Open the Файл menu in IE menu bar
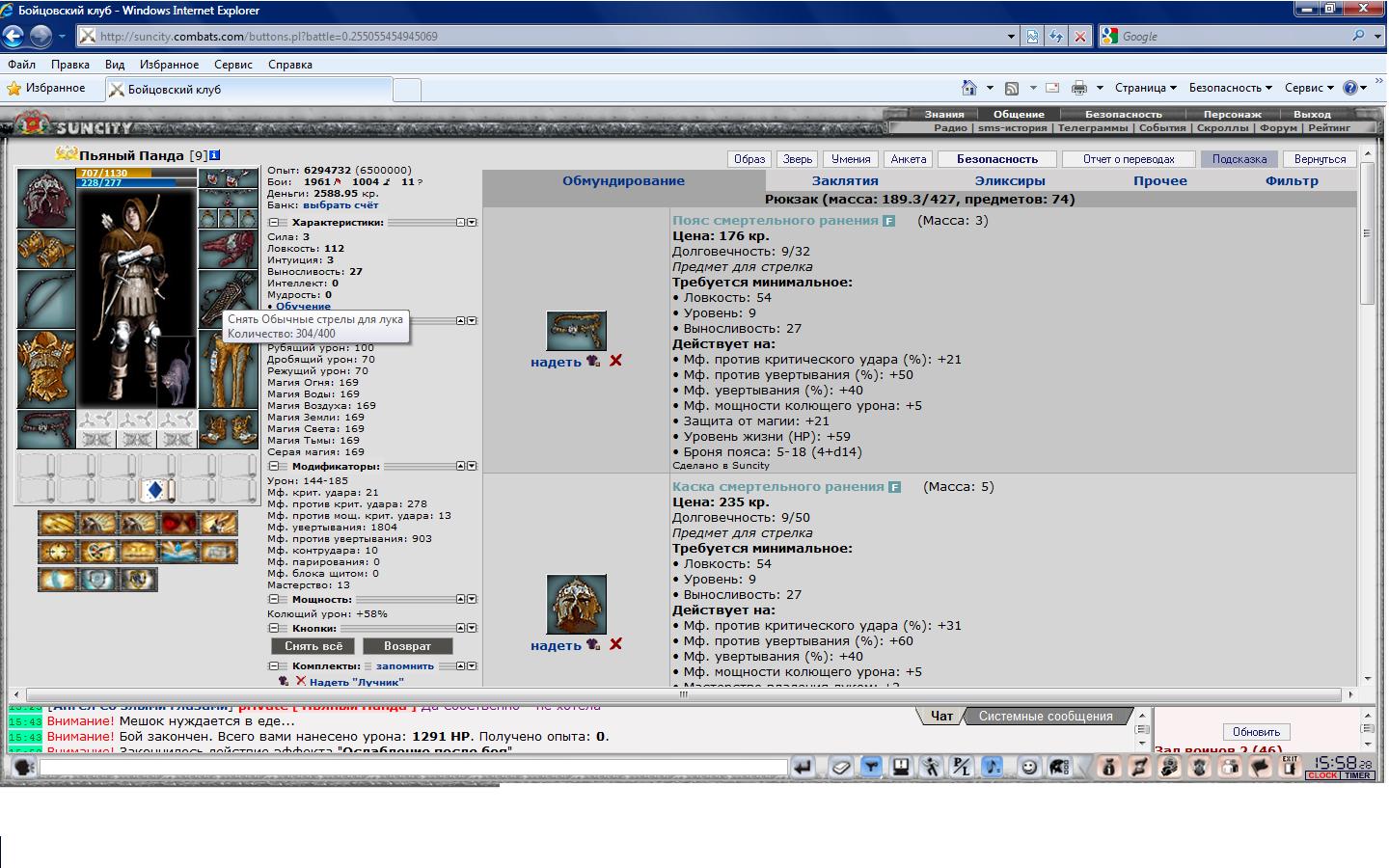This screenshot has height=868, width=1389. pos(21,65)
